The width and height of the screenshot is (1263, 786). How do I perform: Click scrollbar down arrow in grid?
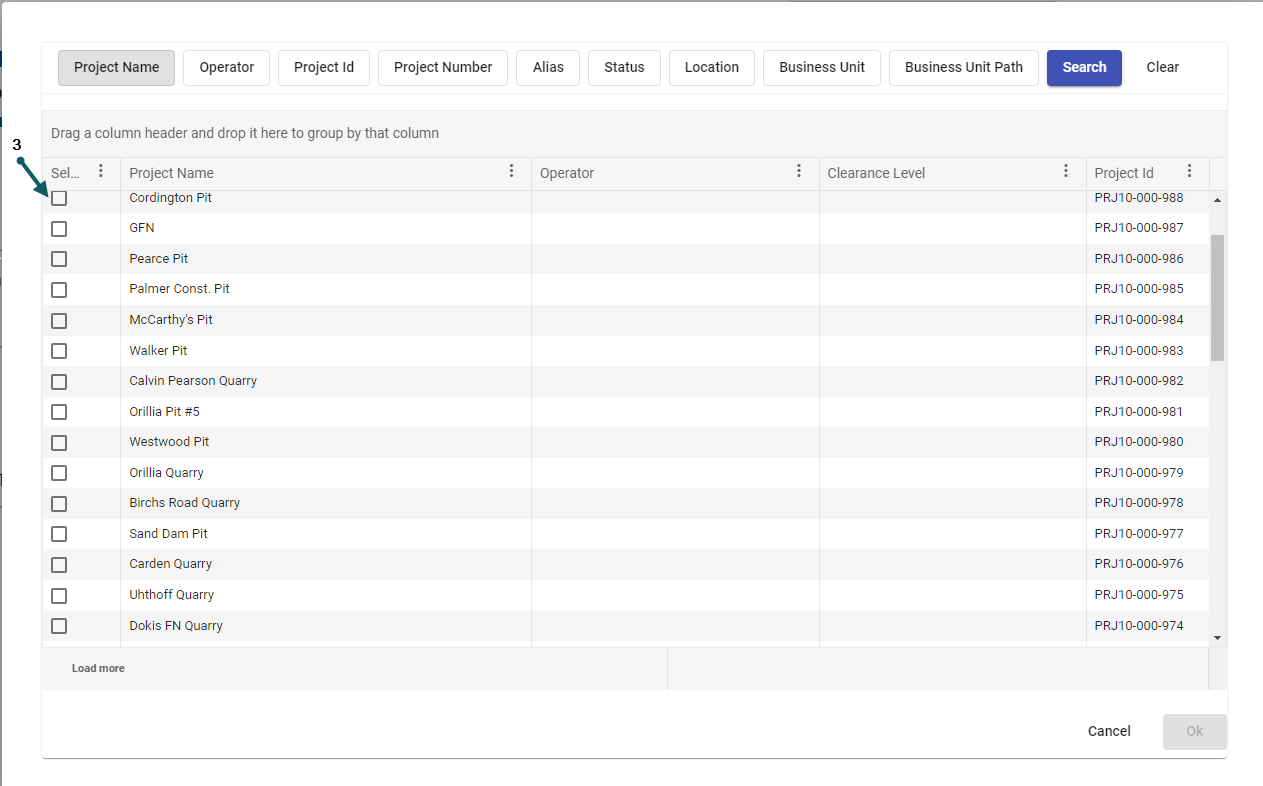[x=1217, y=637]
